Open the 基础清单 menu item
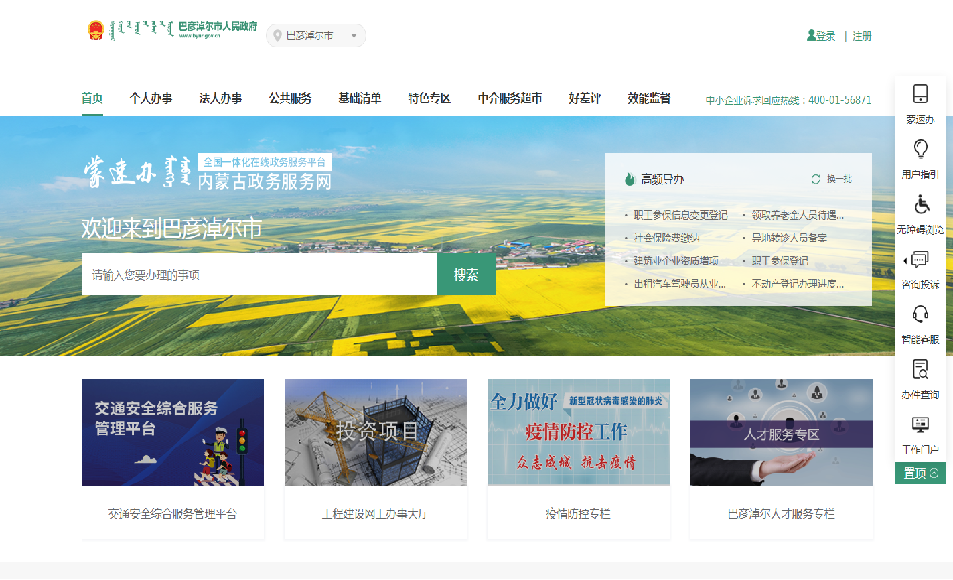The image size is (953, 580). 360,98
